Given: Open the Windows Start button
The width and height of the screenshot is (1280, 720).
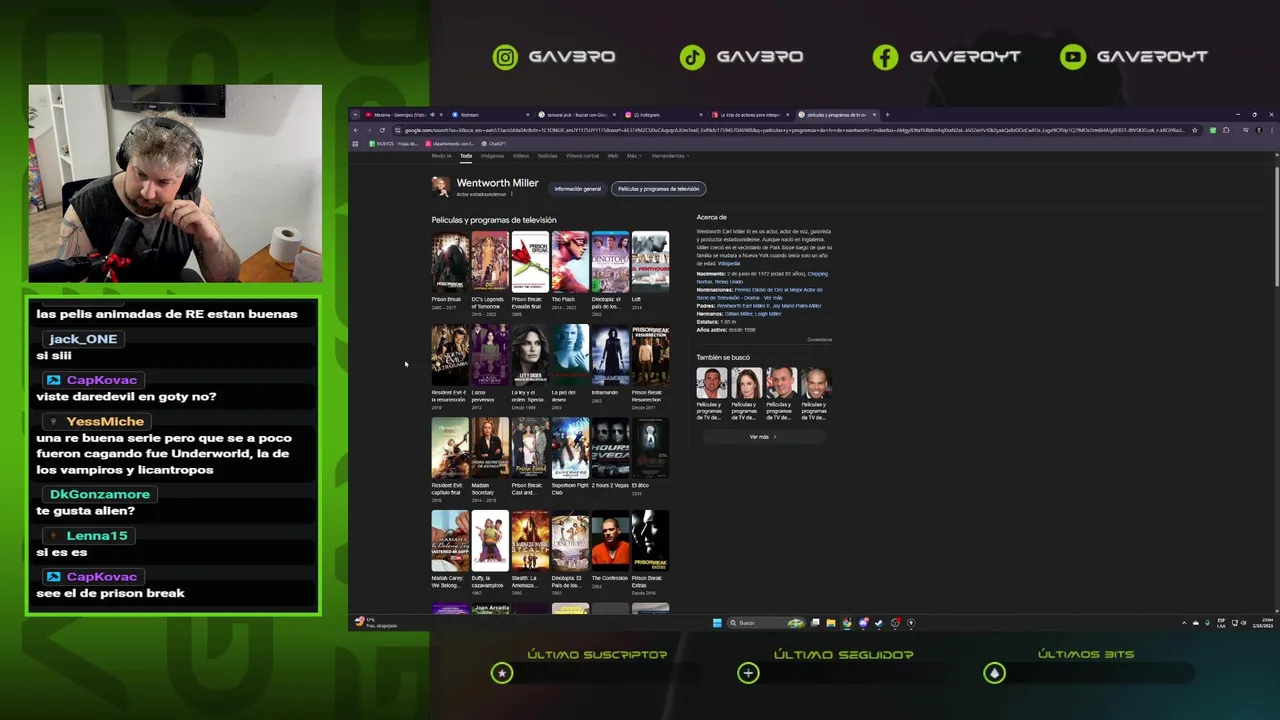Looking at the screenshot, I should click(x=717, y=623).
